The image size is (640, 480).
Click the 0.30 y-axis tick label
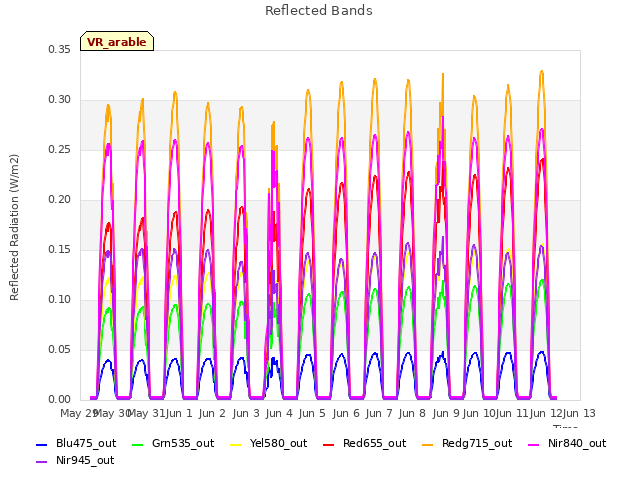(60, 100)
